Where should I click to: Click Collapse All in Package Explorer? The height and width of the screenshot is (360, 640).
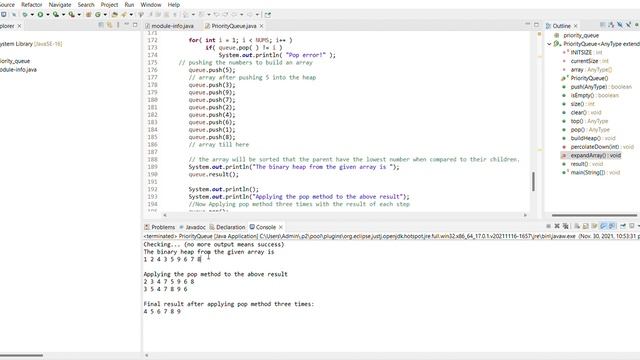(101, 25)
